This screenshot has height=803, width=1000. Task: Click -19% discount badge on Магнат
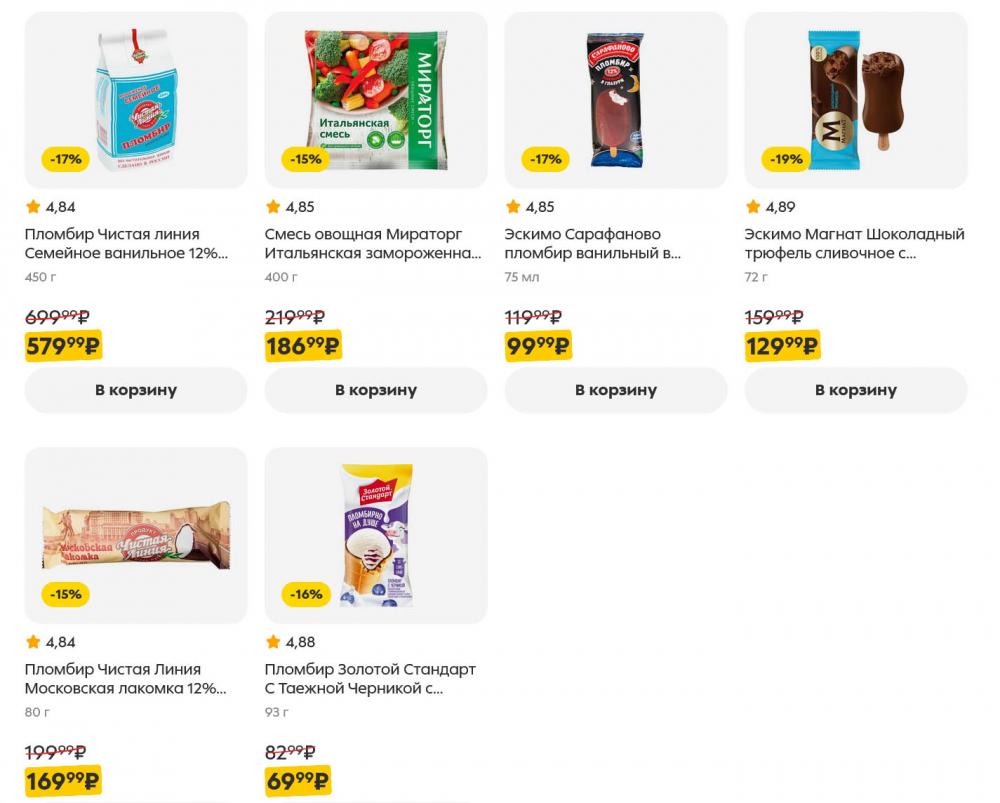tap(787, 159)
